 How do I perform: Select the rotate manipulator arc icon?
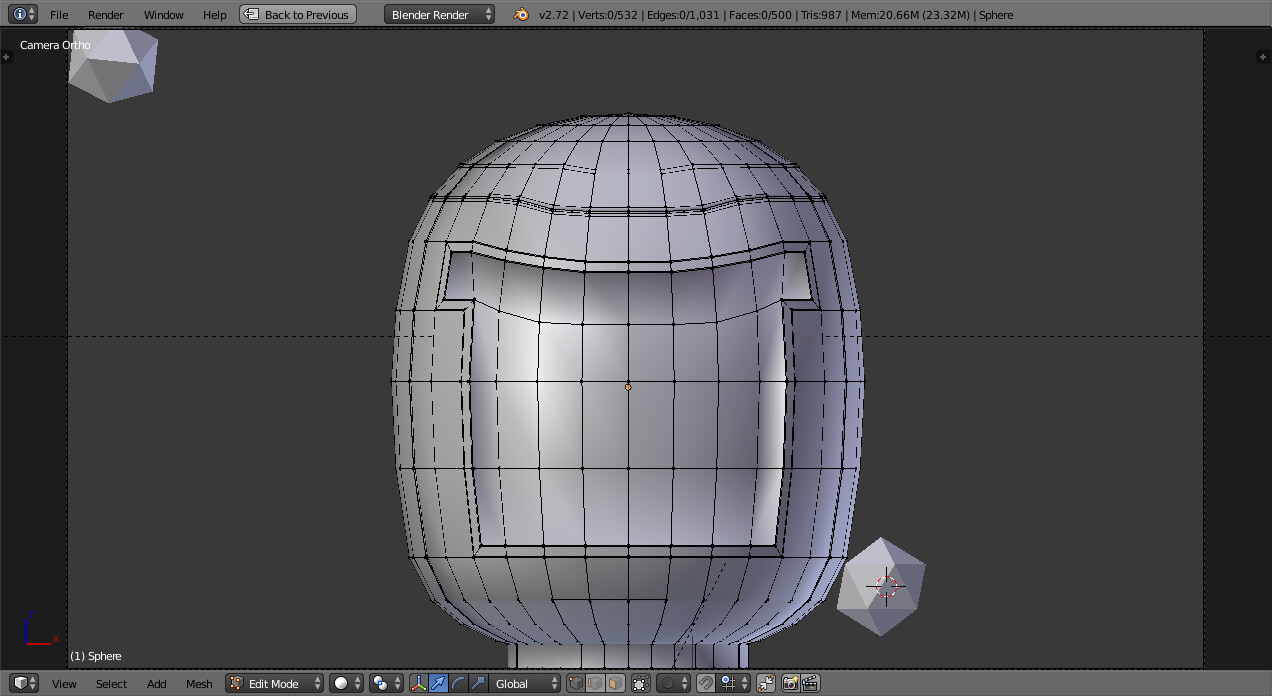458,683
